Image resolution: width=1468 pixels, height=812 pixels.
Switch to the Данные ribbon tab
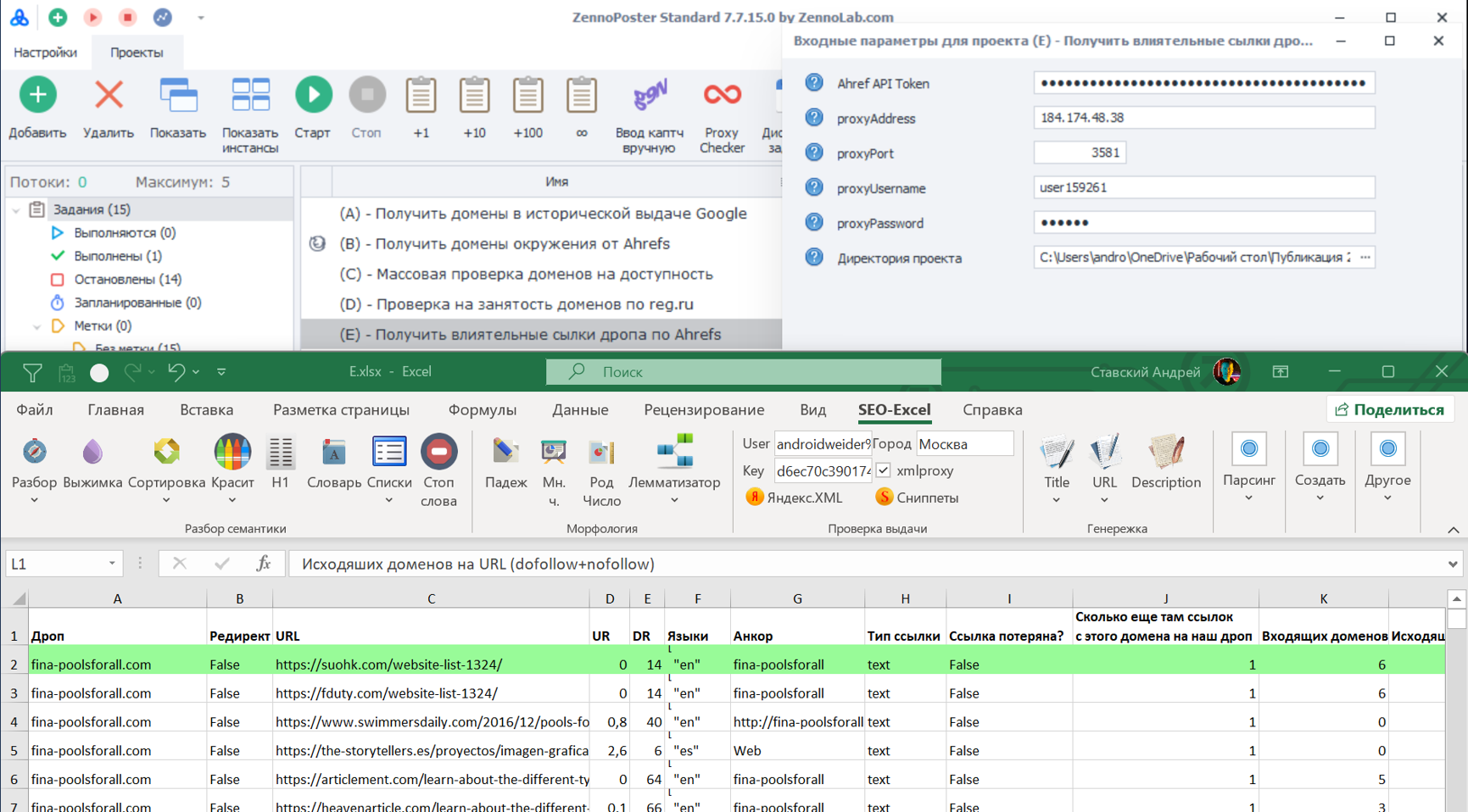tap(580, 410)
